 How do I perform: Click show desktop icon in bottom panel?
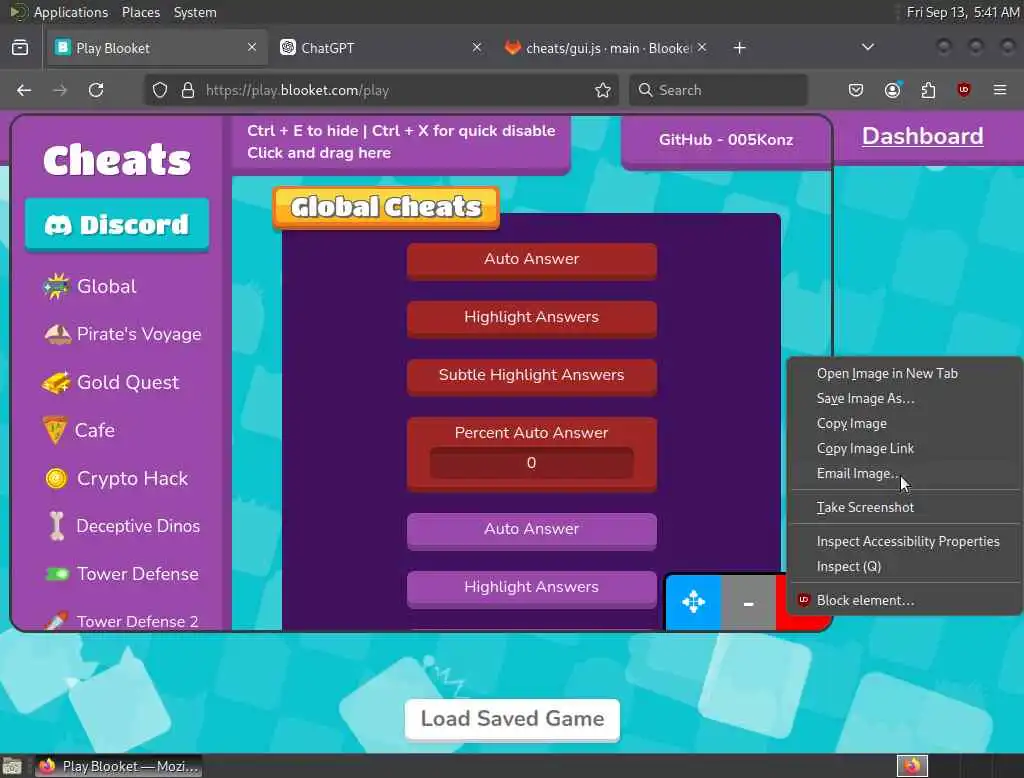point(12,766)
